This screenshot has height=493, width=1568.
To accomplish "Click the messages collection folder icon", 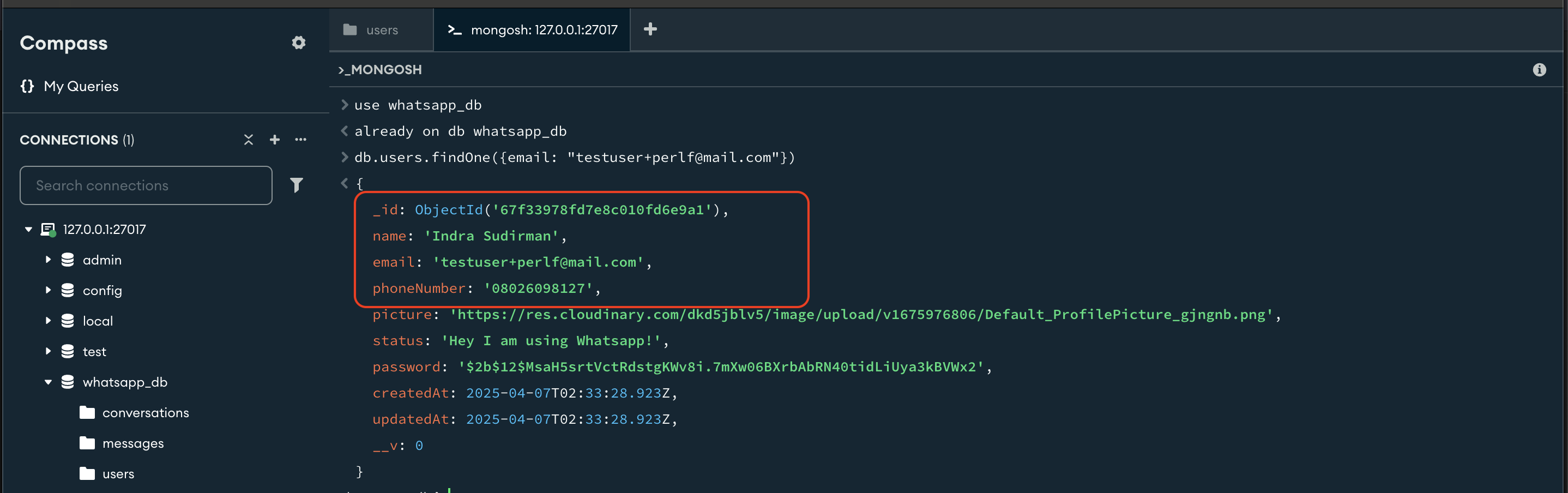I will [87, 443].
